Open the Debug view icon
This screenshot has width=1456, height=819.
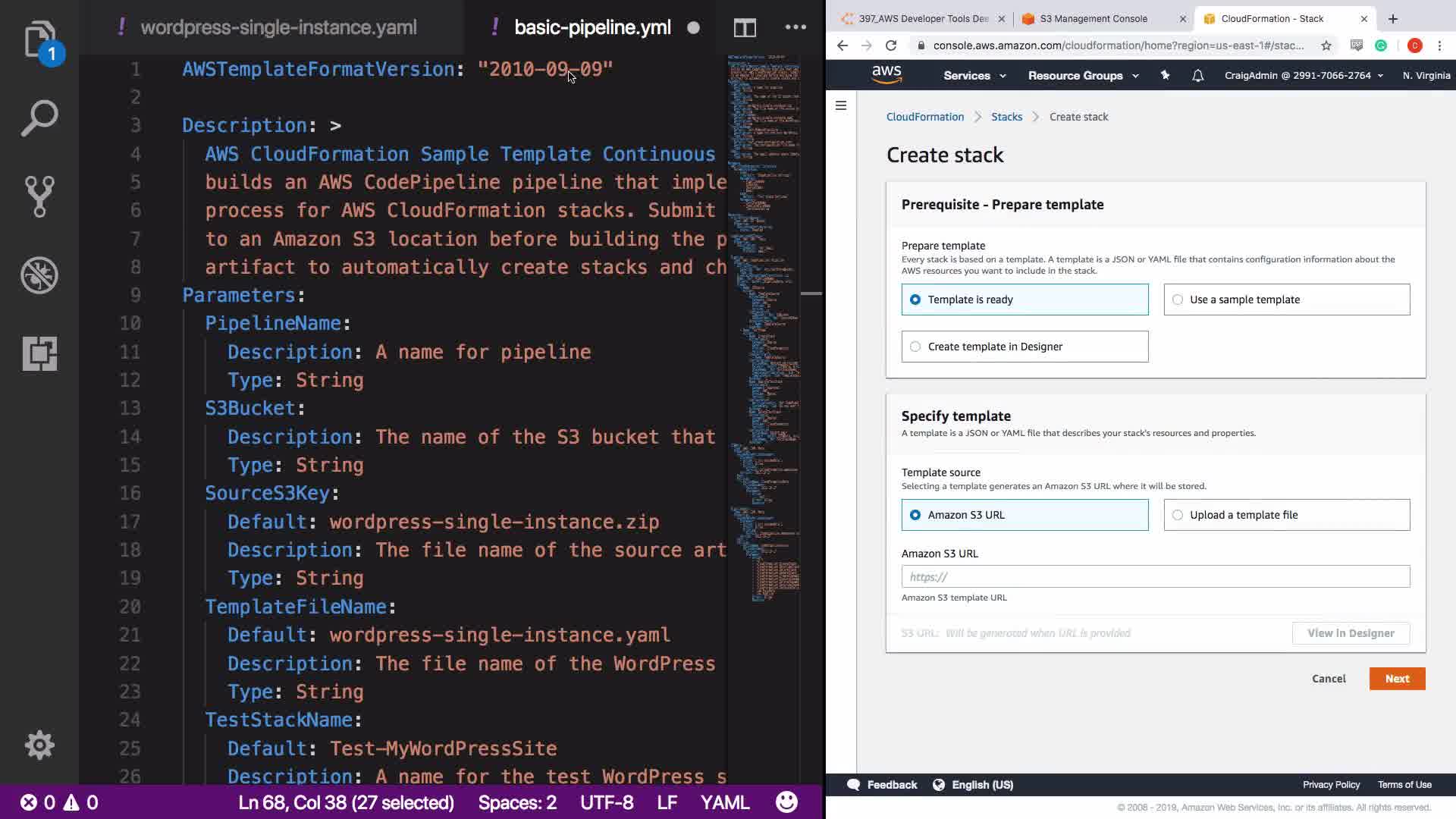click(x=39, y=275)
